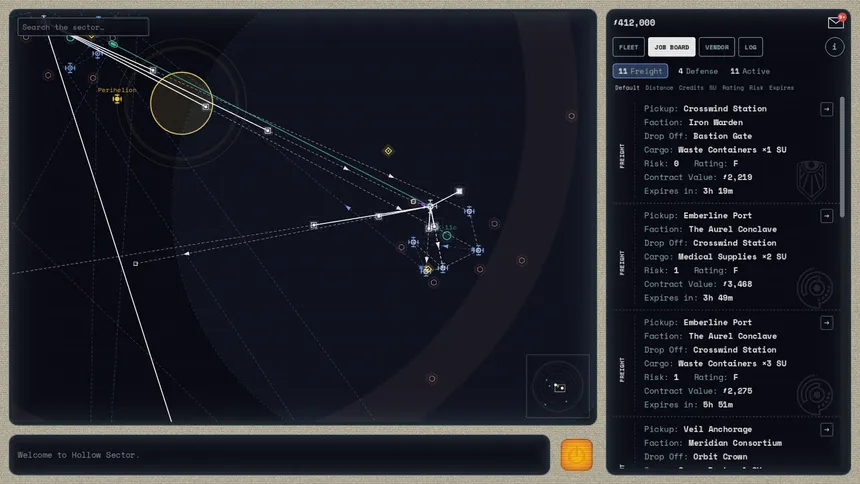The width and height of the screenshot is (860, 484).
Task: Click Faction: Meridian Consortium text
Action: tap(712, 443)
